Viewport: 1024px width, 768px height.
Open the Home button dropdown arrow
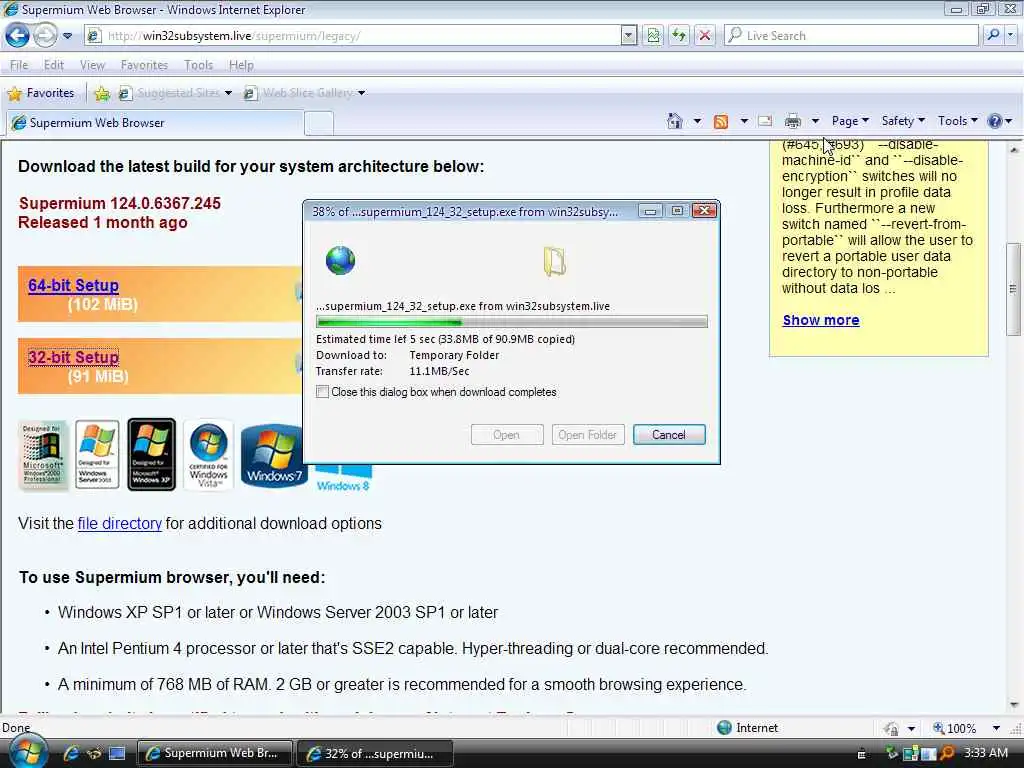click(697, 121)
